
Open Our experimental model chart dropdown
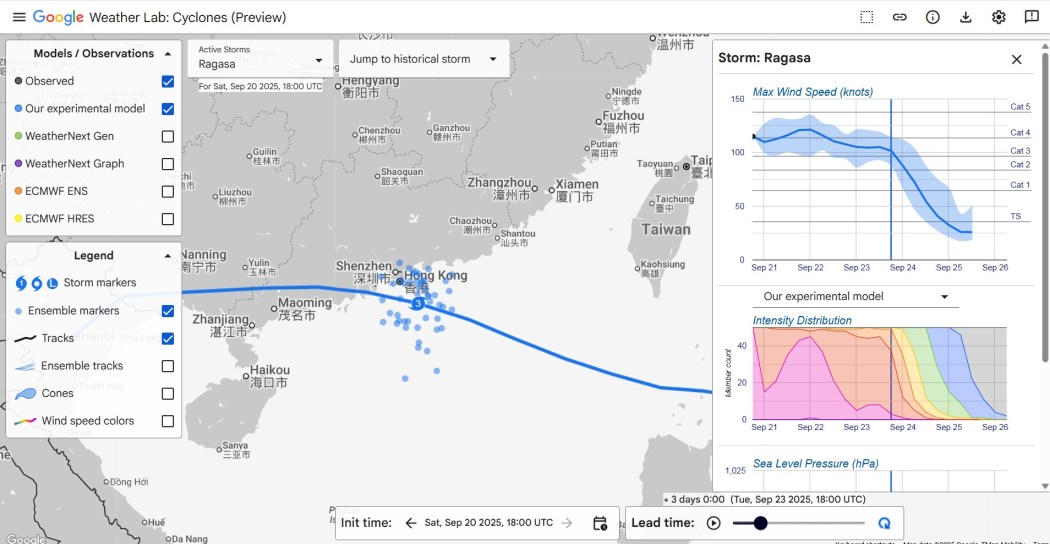click(x=855, y=297)
